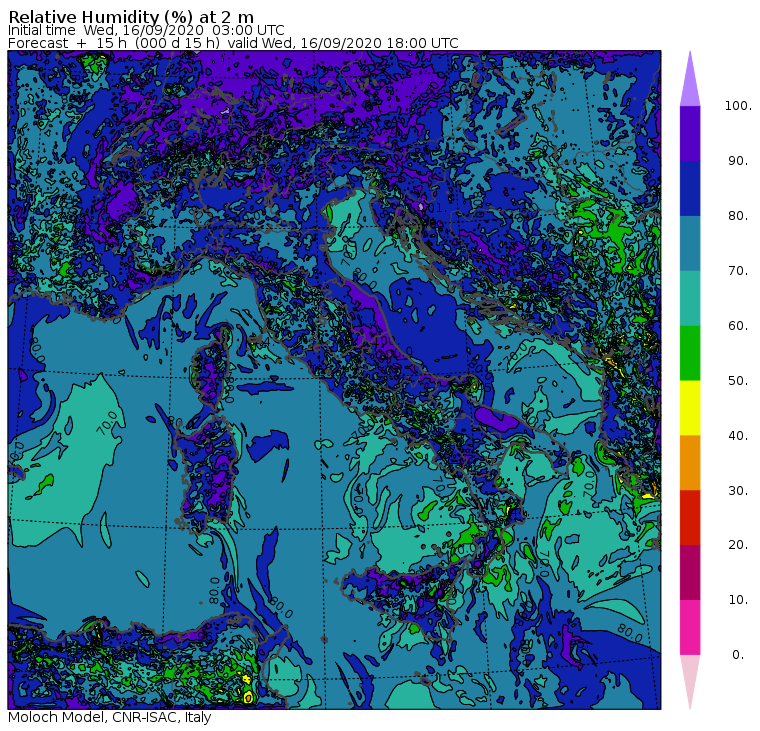
Task: Click the violet oval humidity patch over Puglia
Action: coord(496,419)
